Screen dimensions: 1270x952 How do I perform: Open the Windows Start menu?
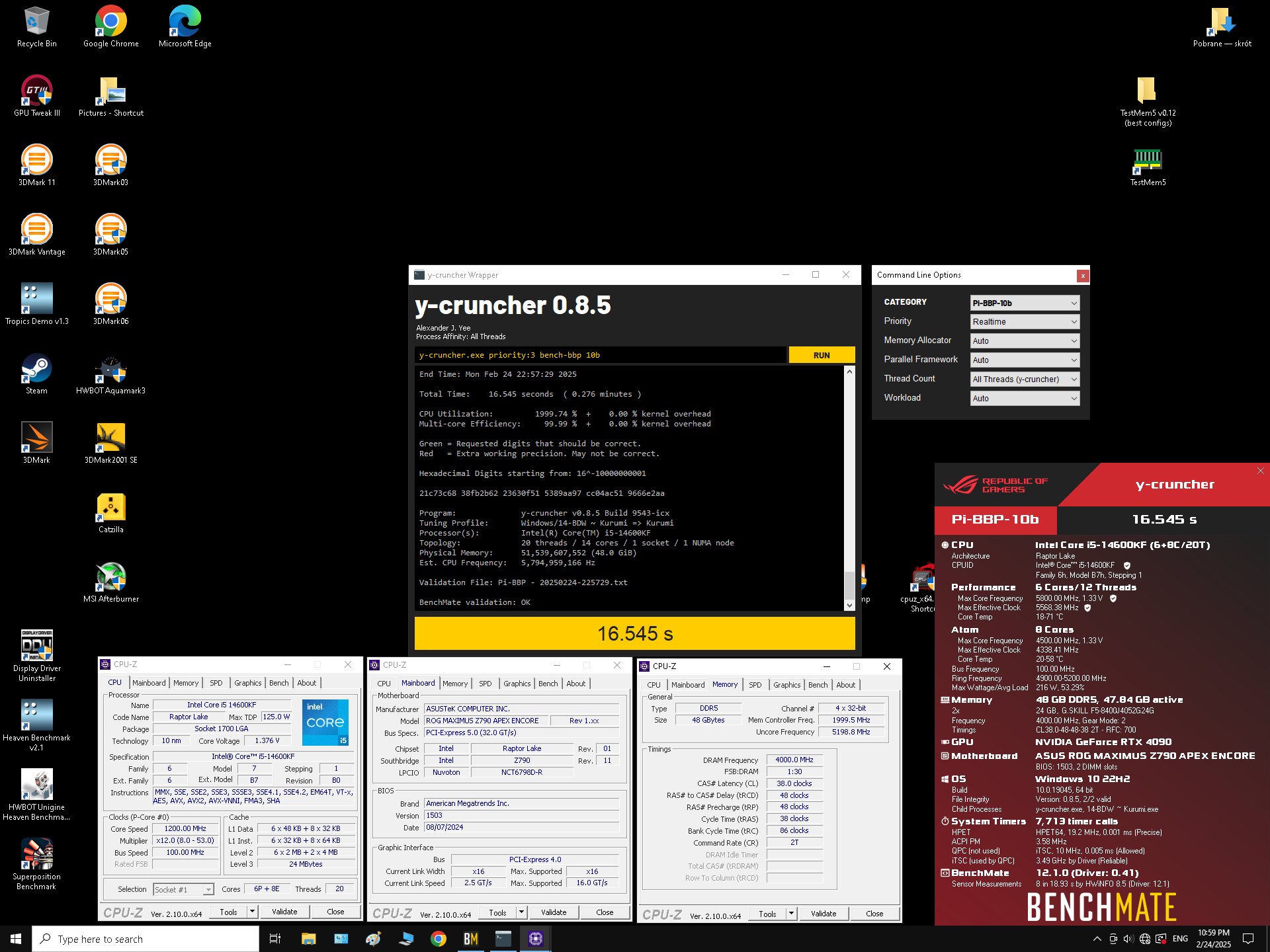[x=16, y=938]
